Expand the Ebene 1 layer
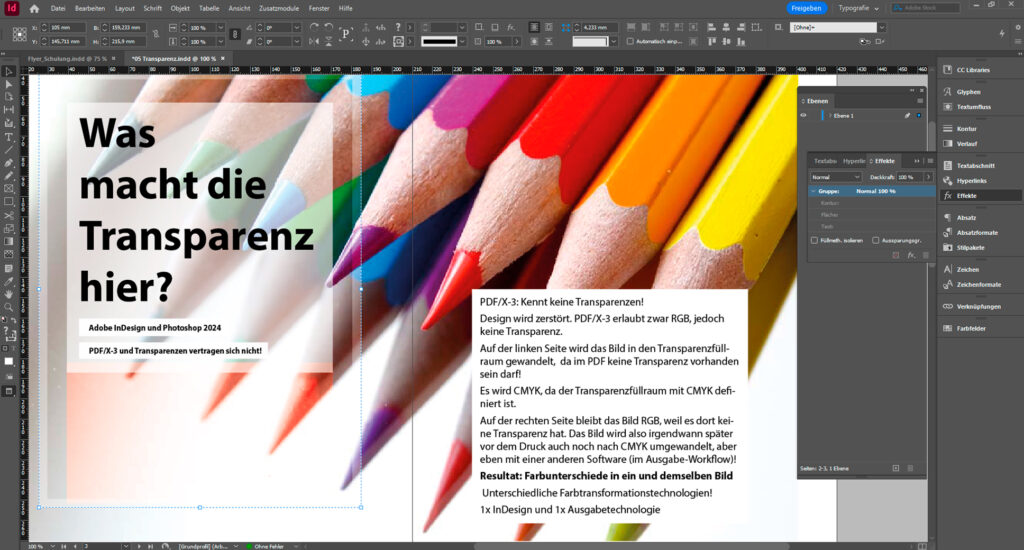Viewport: 1024px width, 550px height. [830, 116]
